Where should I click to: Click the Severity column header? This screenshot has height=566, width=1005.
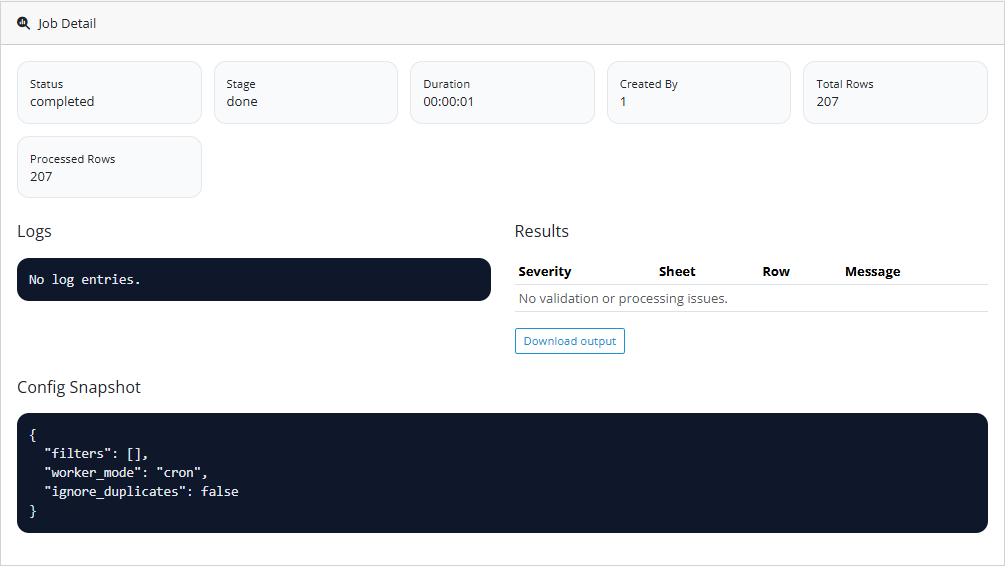click(545, 272)
